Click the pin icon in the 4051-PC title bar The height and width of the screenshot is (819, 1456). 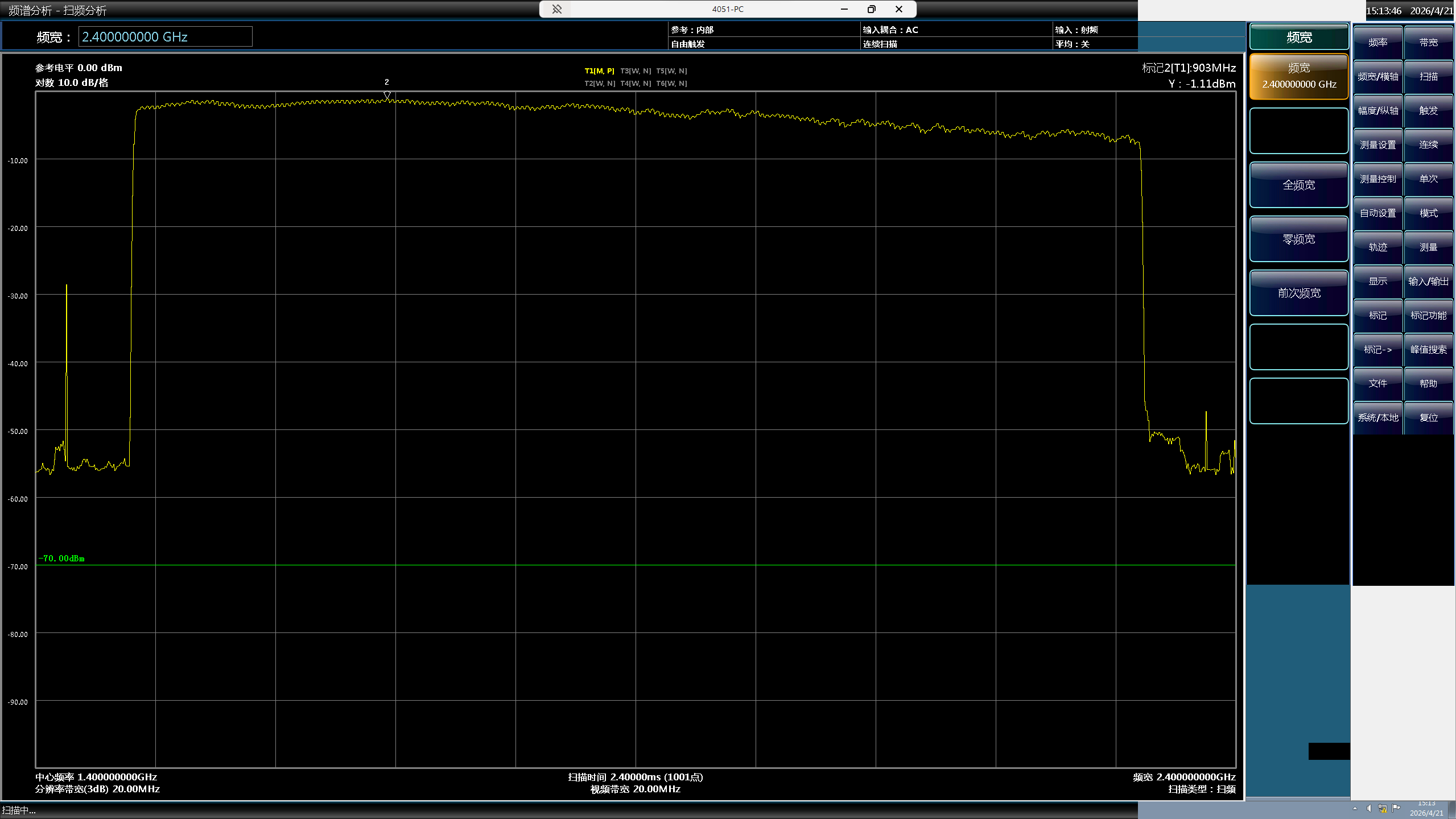556,9
